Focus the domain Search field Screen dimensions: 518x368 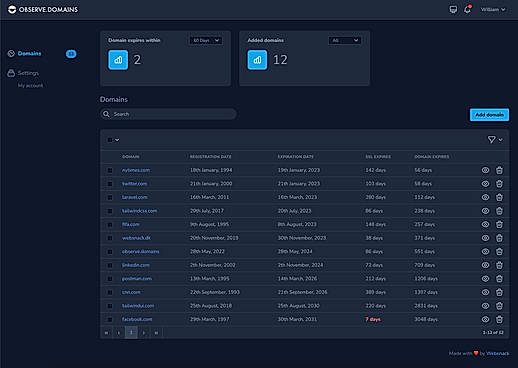click(x=168, y=114)
